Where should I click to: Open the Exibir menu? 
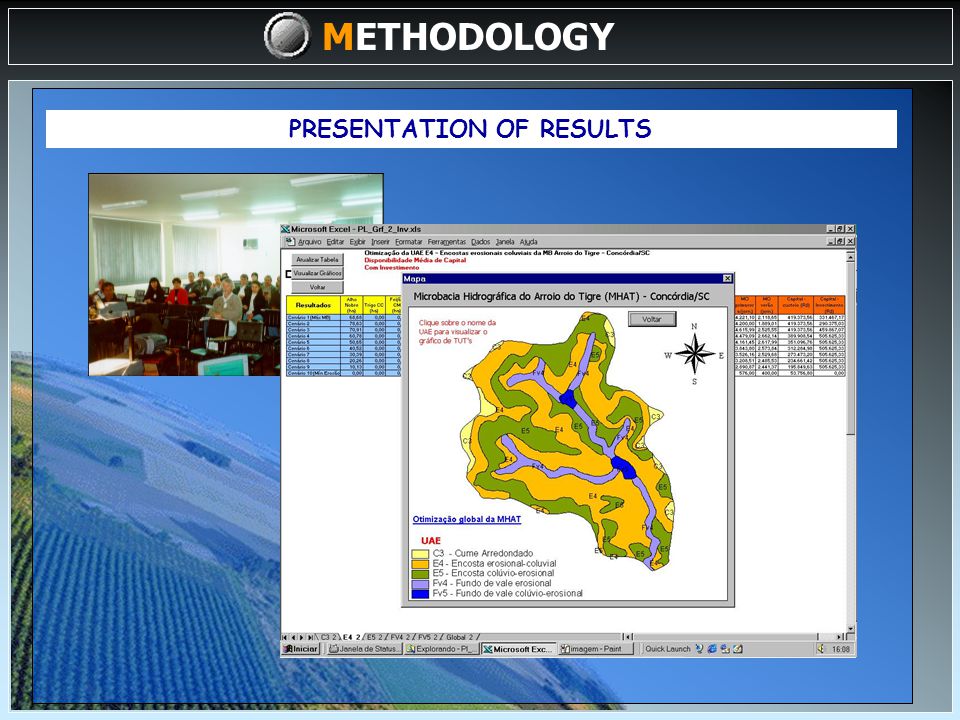358,242
